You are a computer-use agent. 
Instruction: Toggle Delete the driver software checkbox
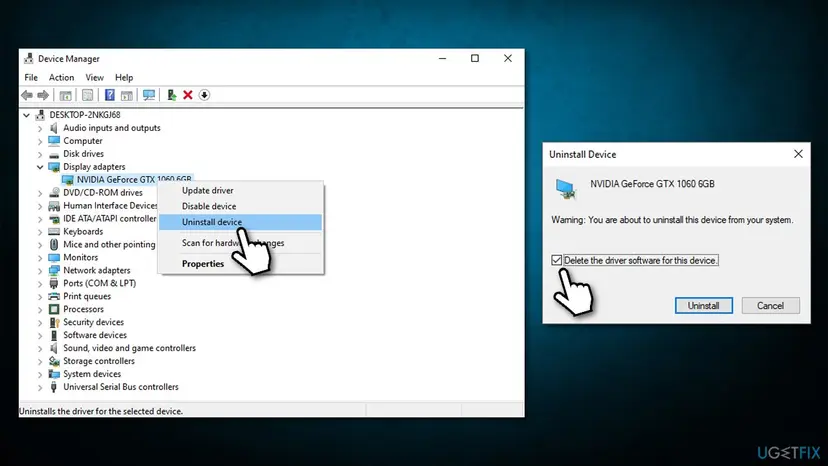pos(557,260)
